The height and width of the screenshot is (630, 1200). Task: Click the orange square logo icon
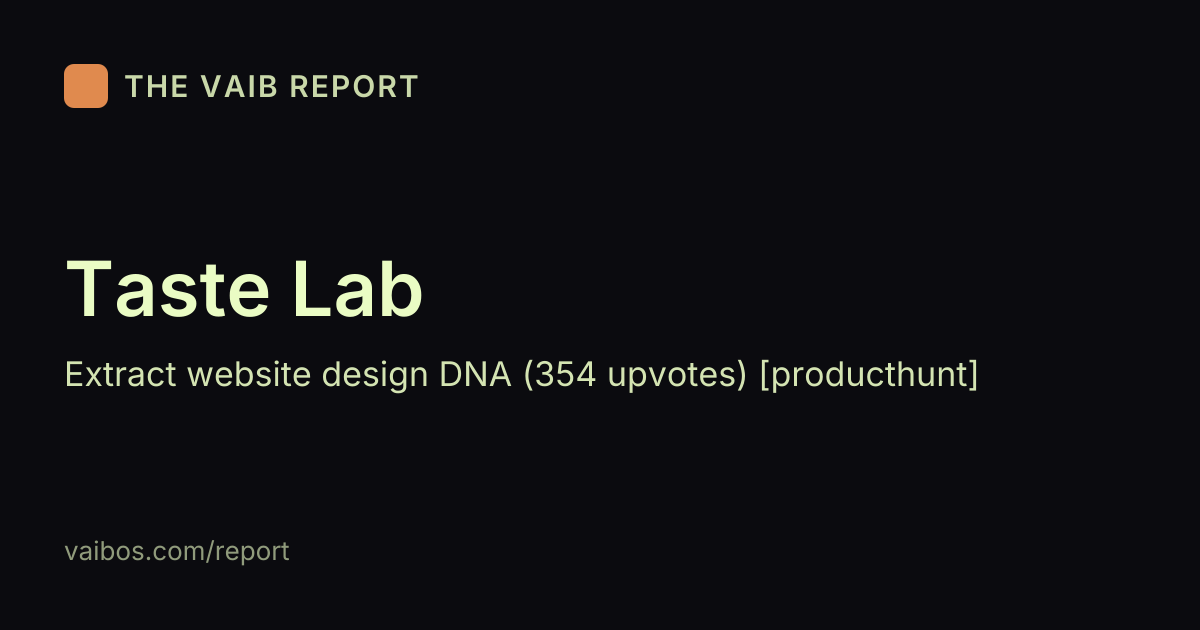point(86,86)
